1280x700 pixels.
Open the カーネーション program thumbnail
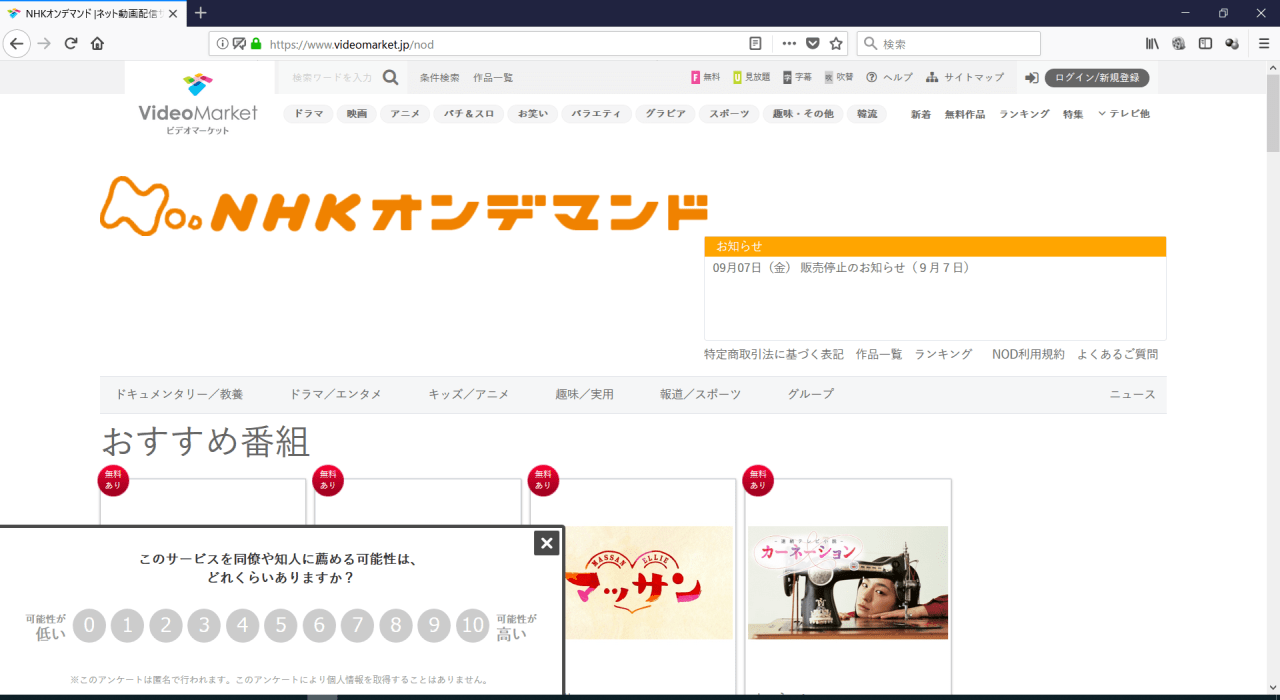848,583
